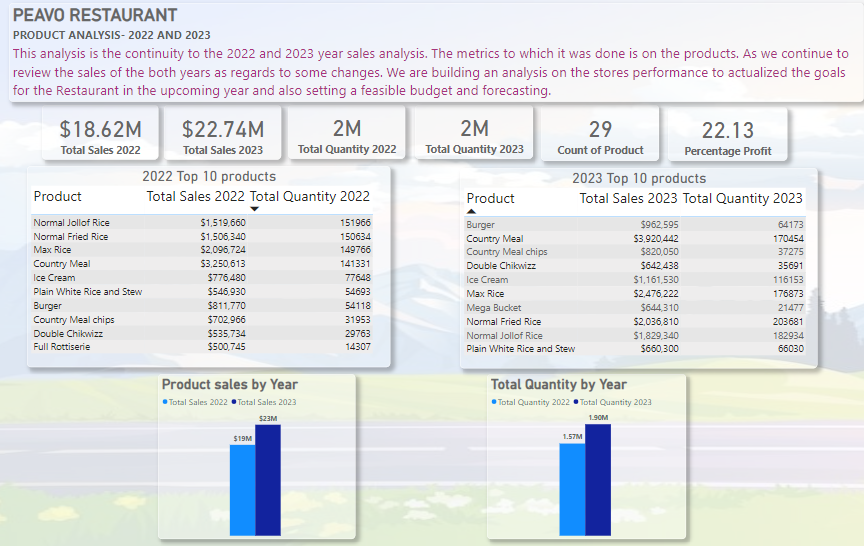Click Total Quantity 2023 legend entry

[613, 402]
